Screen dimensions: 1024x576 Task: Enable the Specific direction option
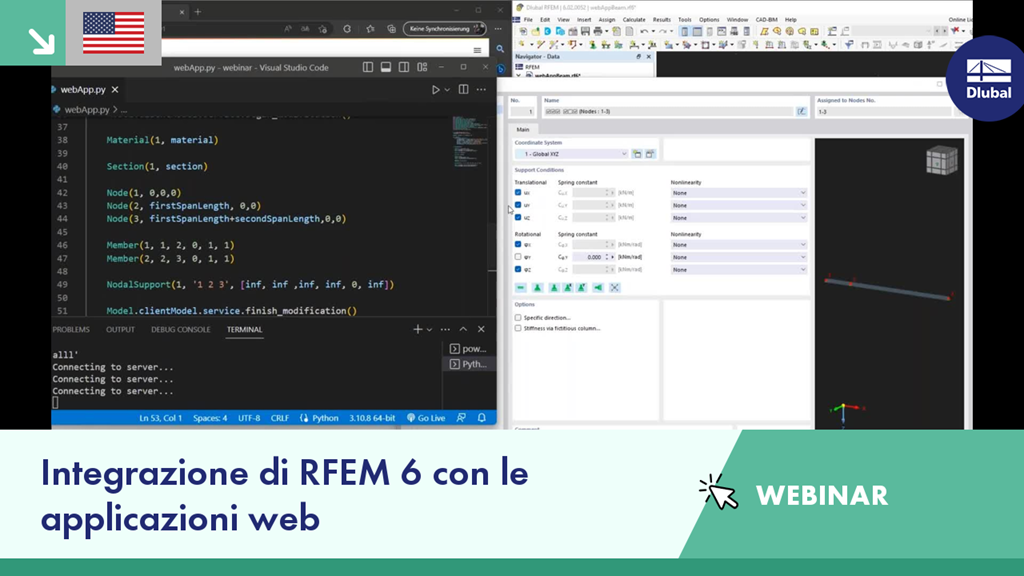pos(518,317)
